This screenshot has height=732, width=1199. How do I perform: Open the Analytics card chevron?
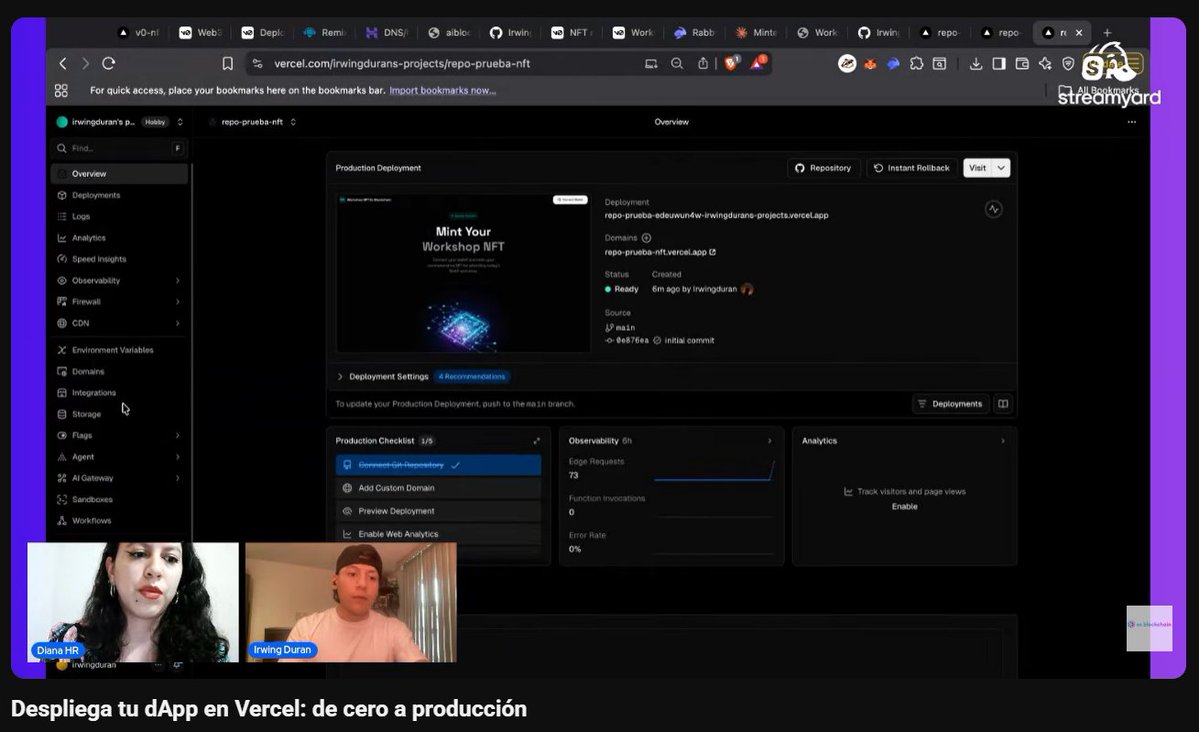coord(1002,441)
